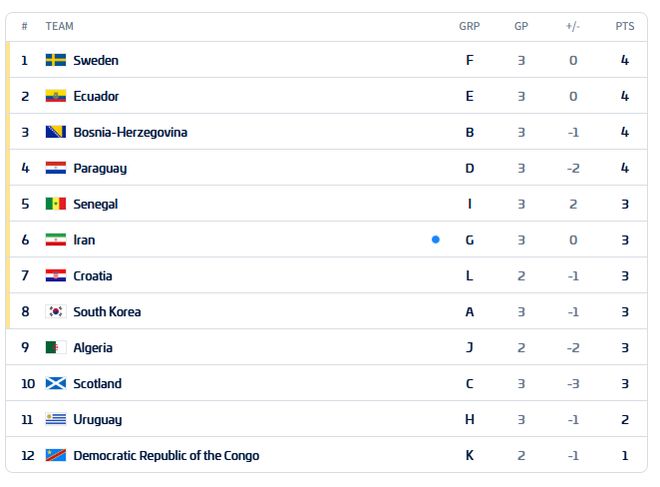Select the Iran team name
This screenshot has width=660, height=487.
click(84, 240)
